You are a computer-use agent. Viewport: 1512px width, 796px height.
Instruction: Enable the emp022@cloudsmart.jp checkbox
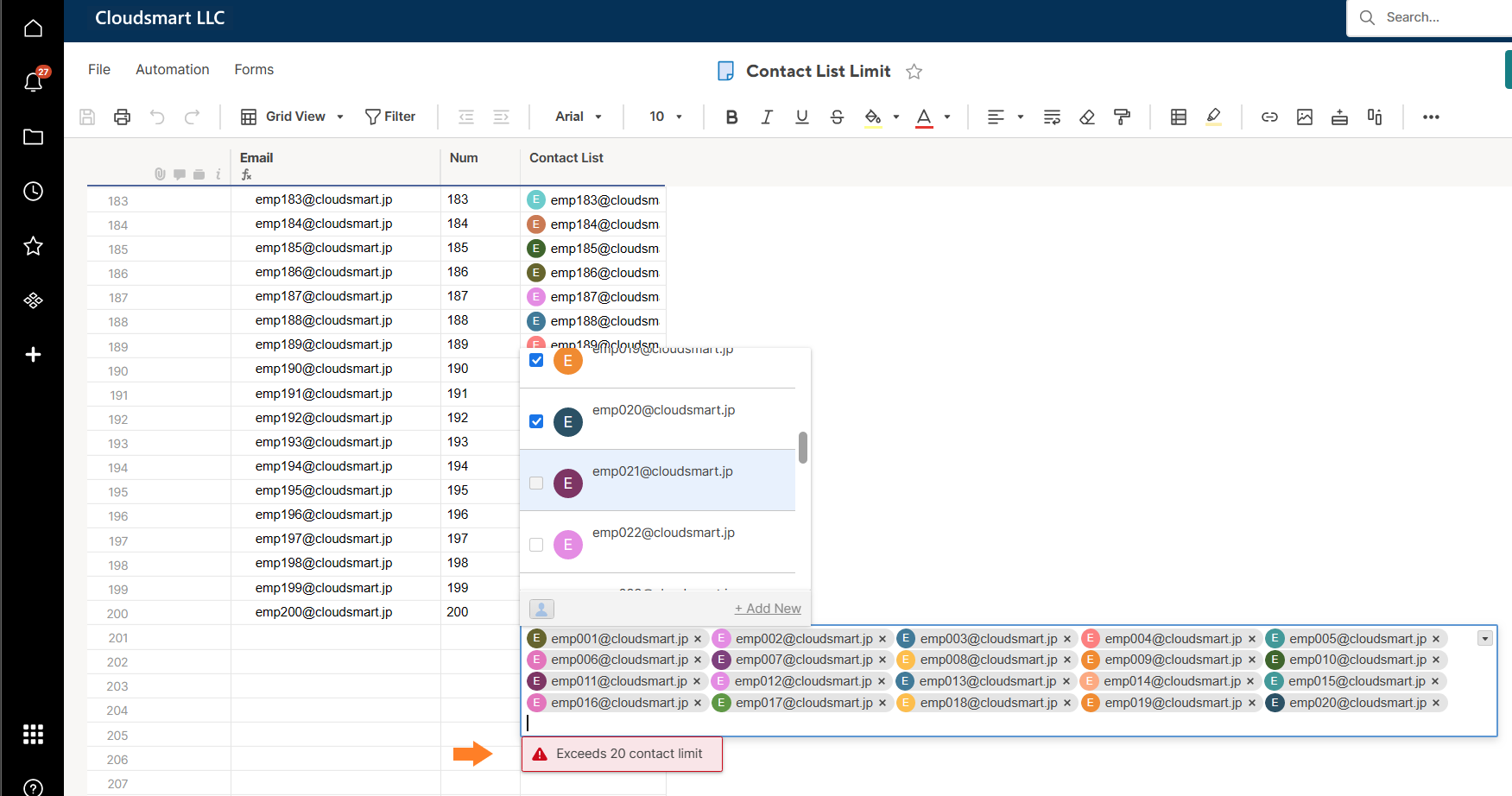[x=536, y=545]
